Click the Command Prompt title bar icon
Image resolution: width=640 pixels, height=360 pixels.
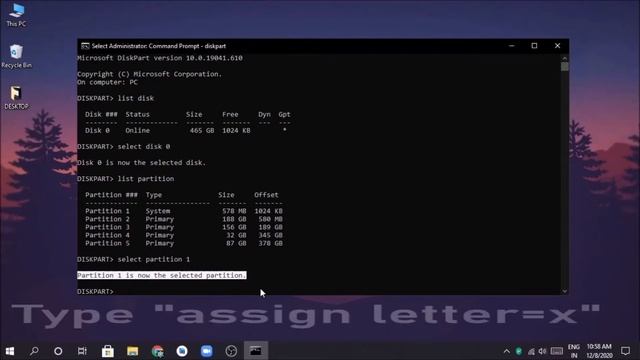(85, 46)
